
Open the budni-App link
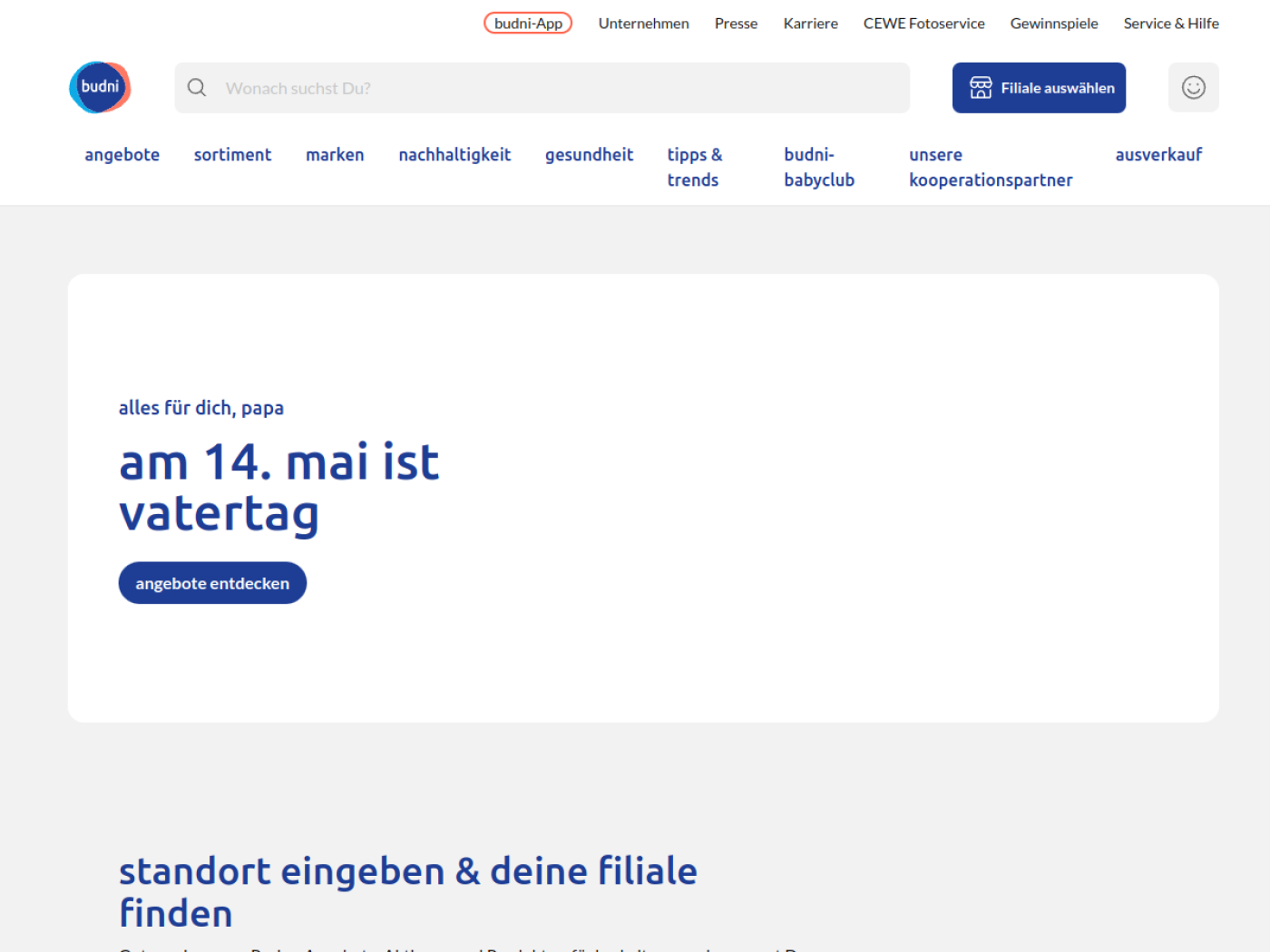coord(528,24)
